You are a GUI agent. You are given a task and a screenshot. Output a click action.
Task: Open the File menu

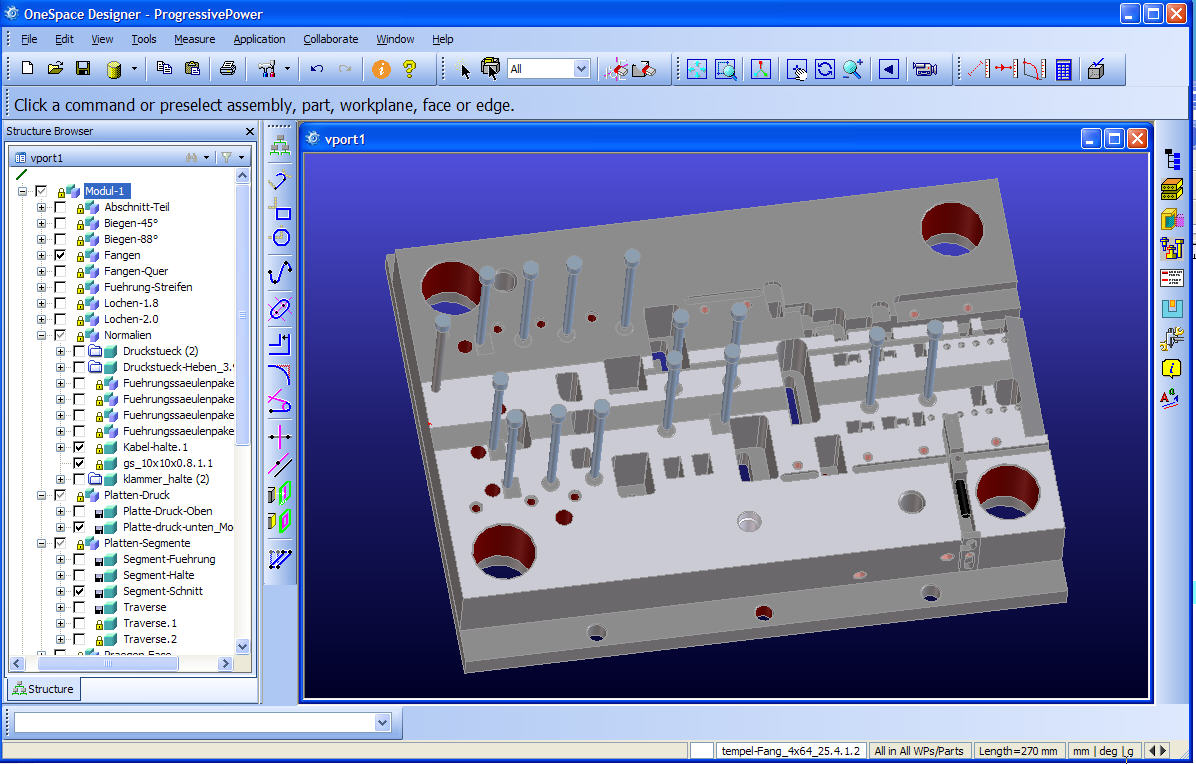point(29,39)
